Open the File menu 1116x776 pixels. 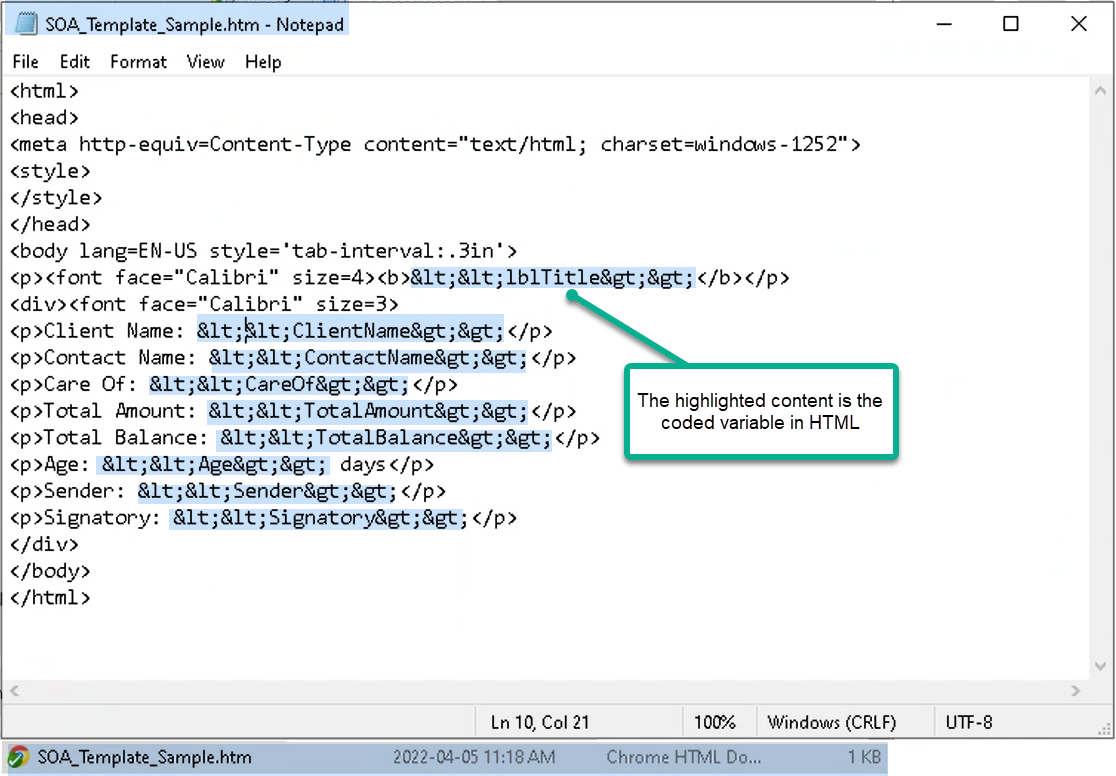pyautogui.click(x=26, y=62)
